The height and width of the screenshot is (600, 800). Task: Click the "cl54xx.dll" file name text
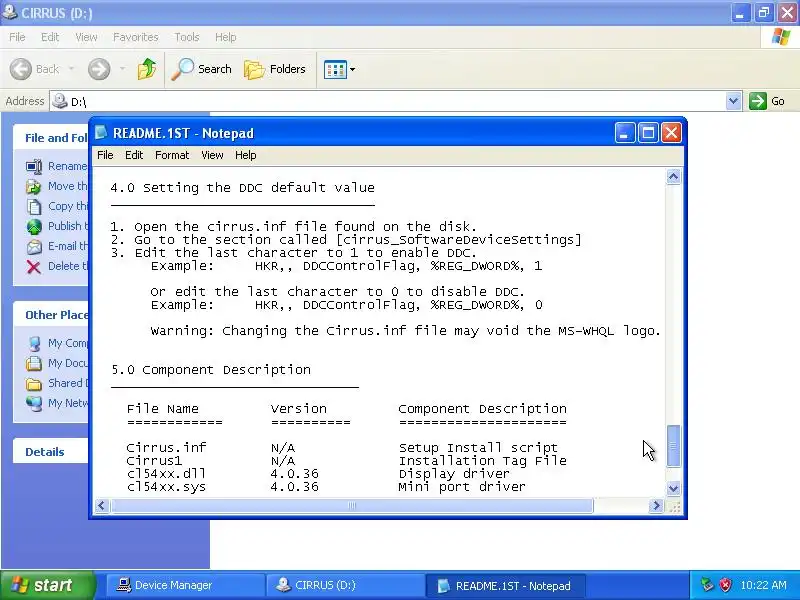[166, 473]
